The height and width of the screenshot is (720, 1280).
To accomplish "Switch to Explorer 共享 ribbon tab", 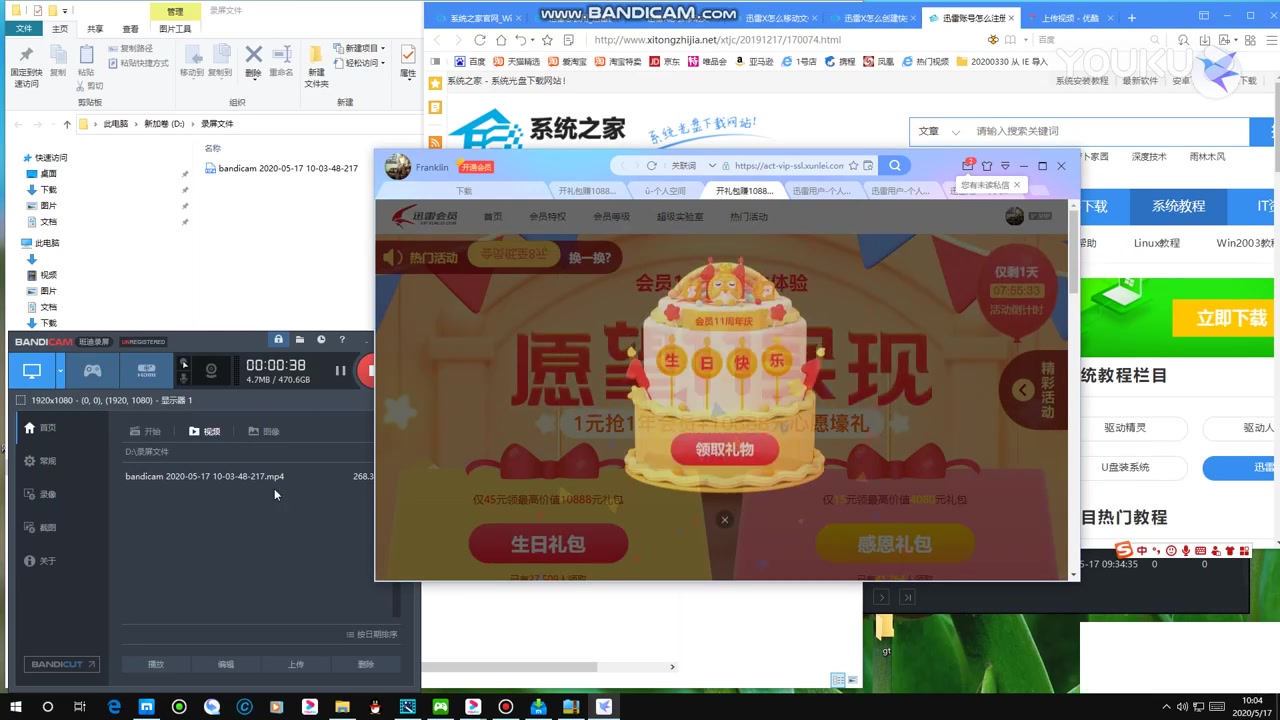I will tap(95, 29).
